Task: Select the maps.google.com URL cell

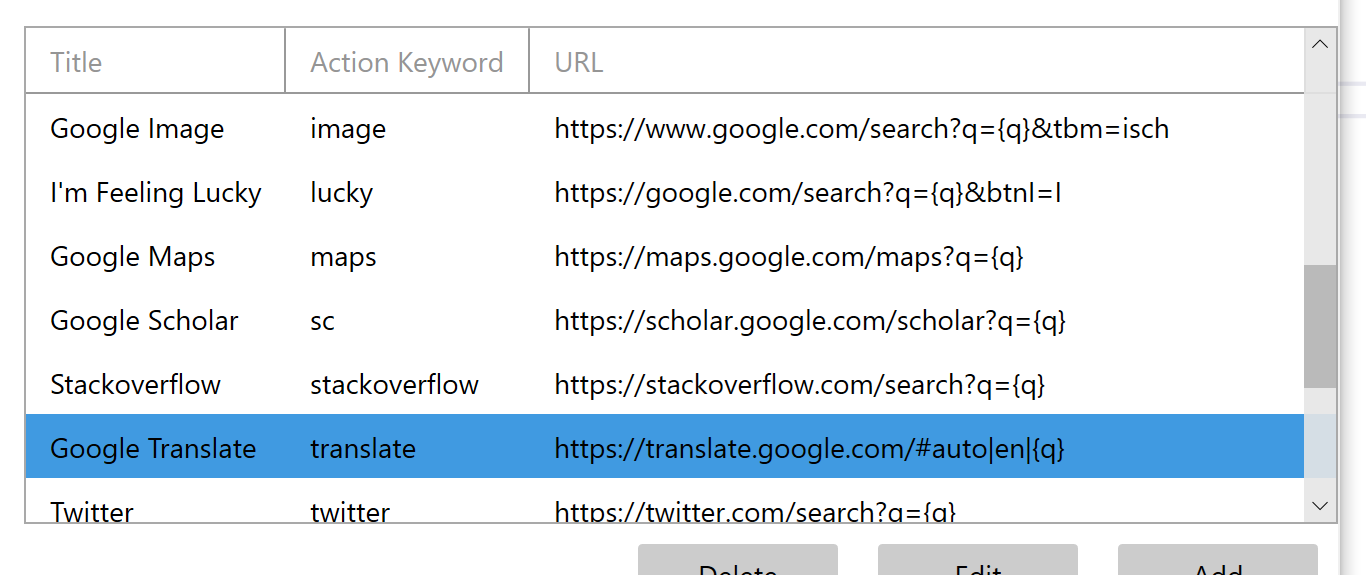Action: (x=789, y=257)
